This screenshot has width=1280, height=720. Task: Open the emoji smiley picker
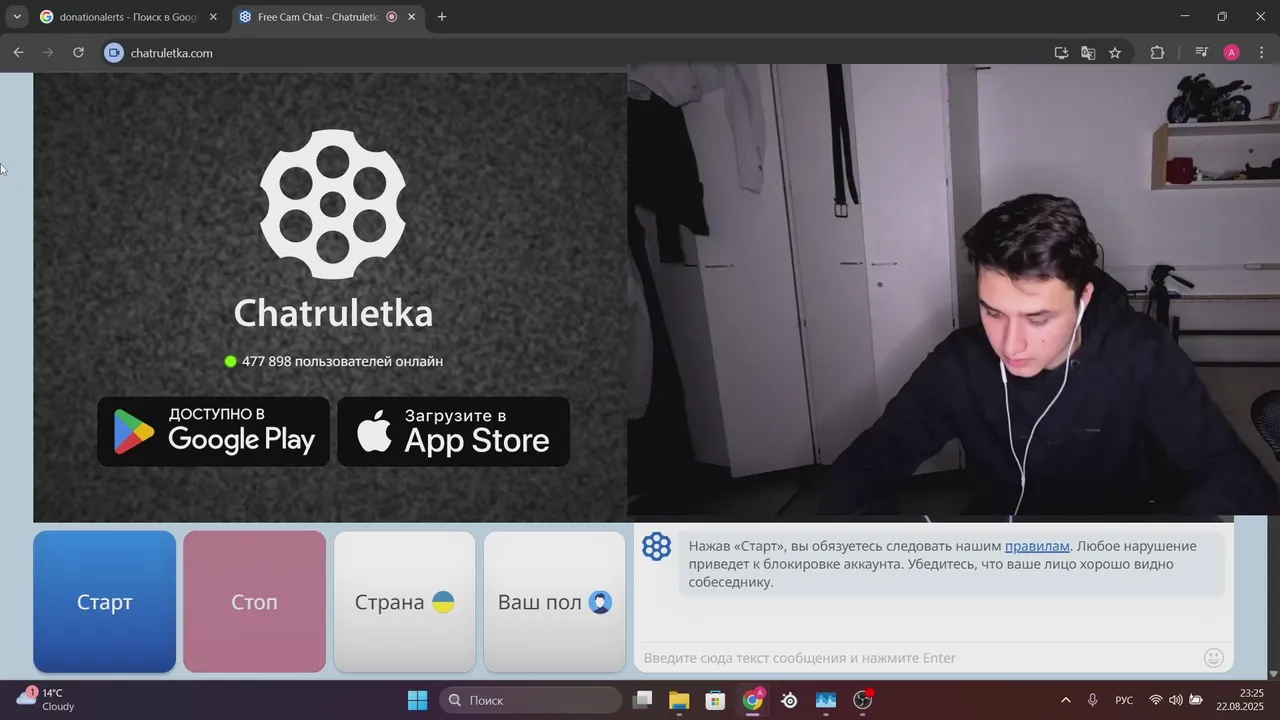[1214, 658]
